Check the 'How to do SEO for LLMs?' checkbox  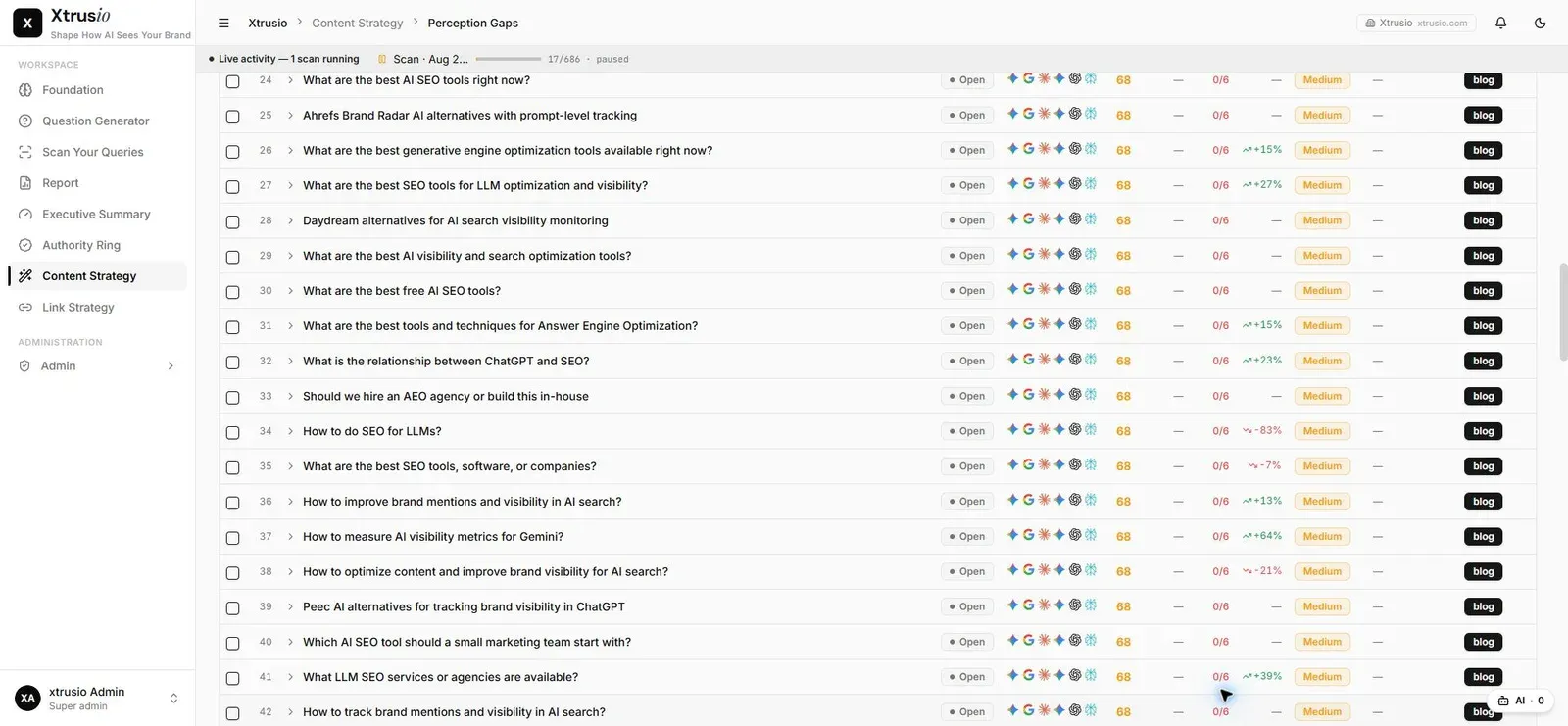pos(232,433)
